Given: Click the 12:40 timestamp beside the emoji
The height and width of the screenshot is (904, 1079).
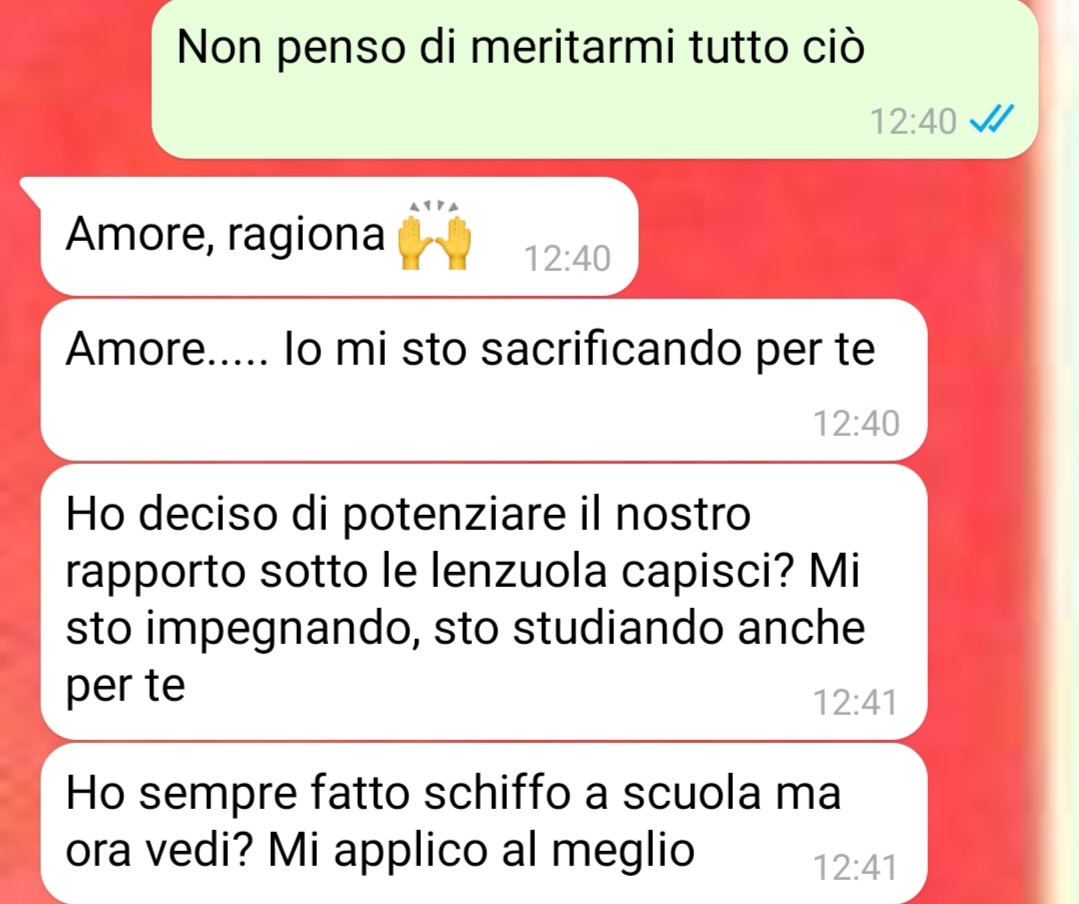Looking at the screenshot, I should click(567, 259).
